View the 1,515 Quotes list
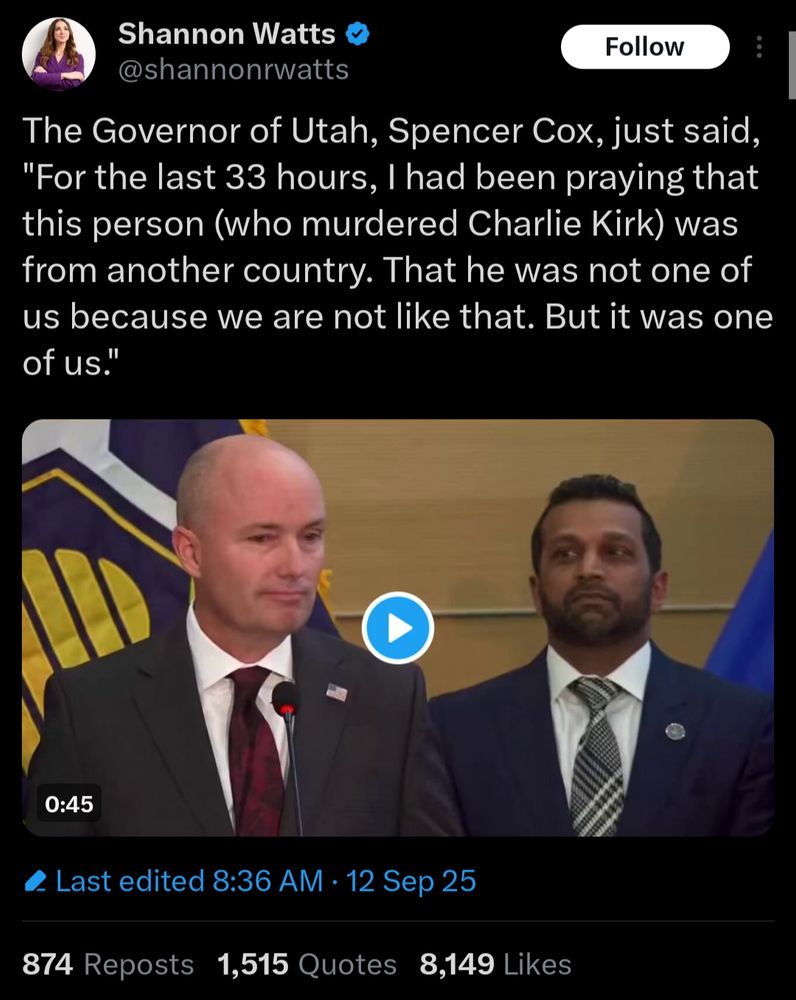The image size is (796, 1000). 307,964
